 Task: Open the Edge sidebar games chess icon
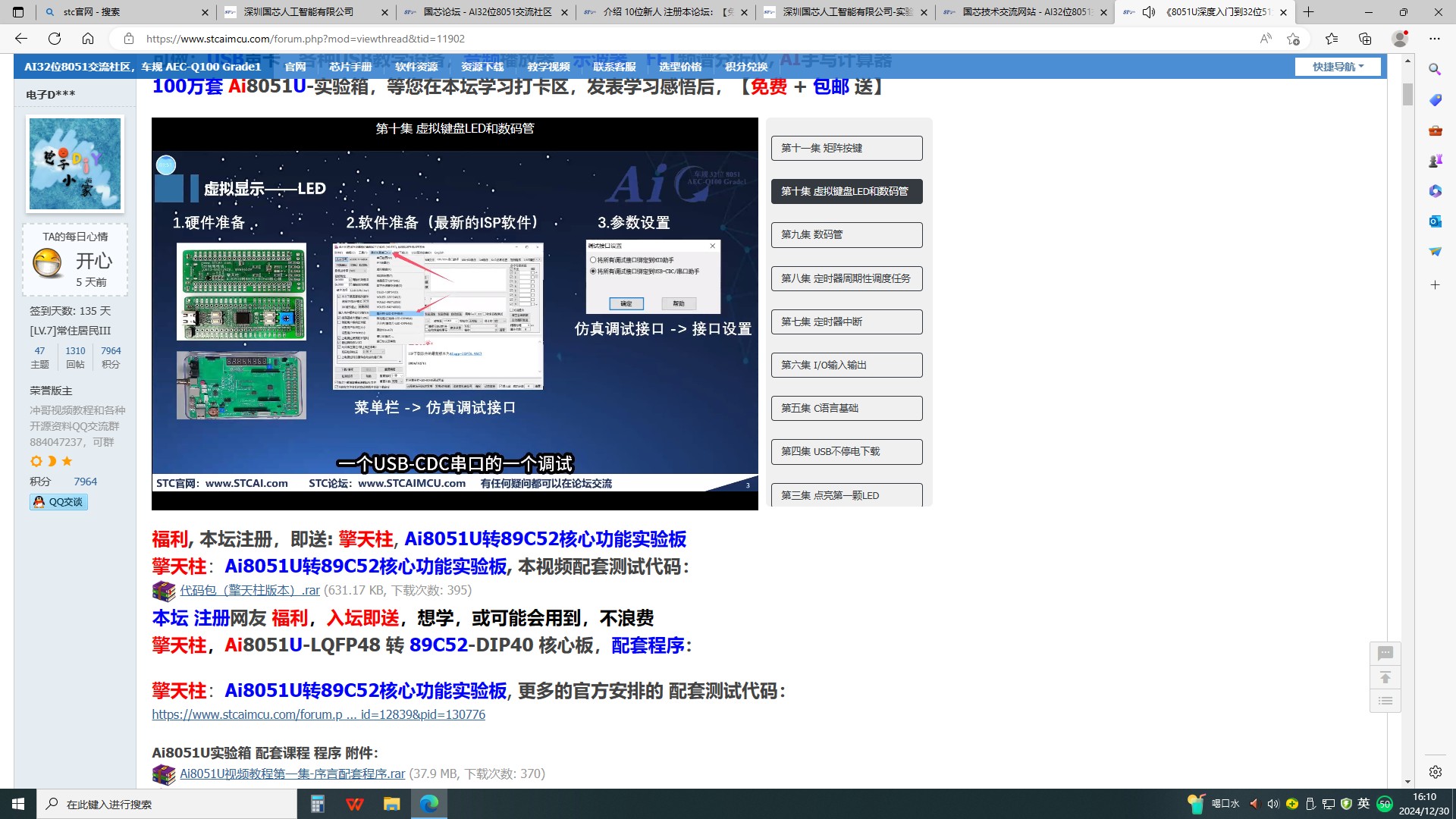click(1435, 161)
